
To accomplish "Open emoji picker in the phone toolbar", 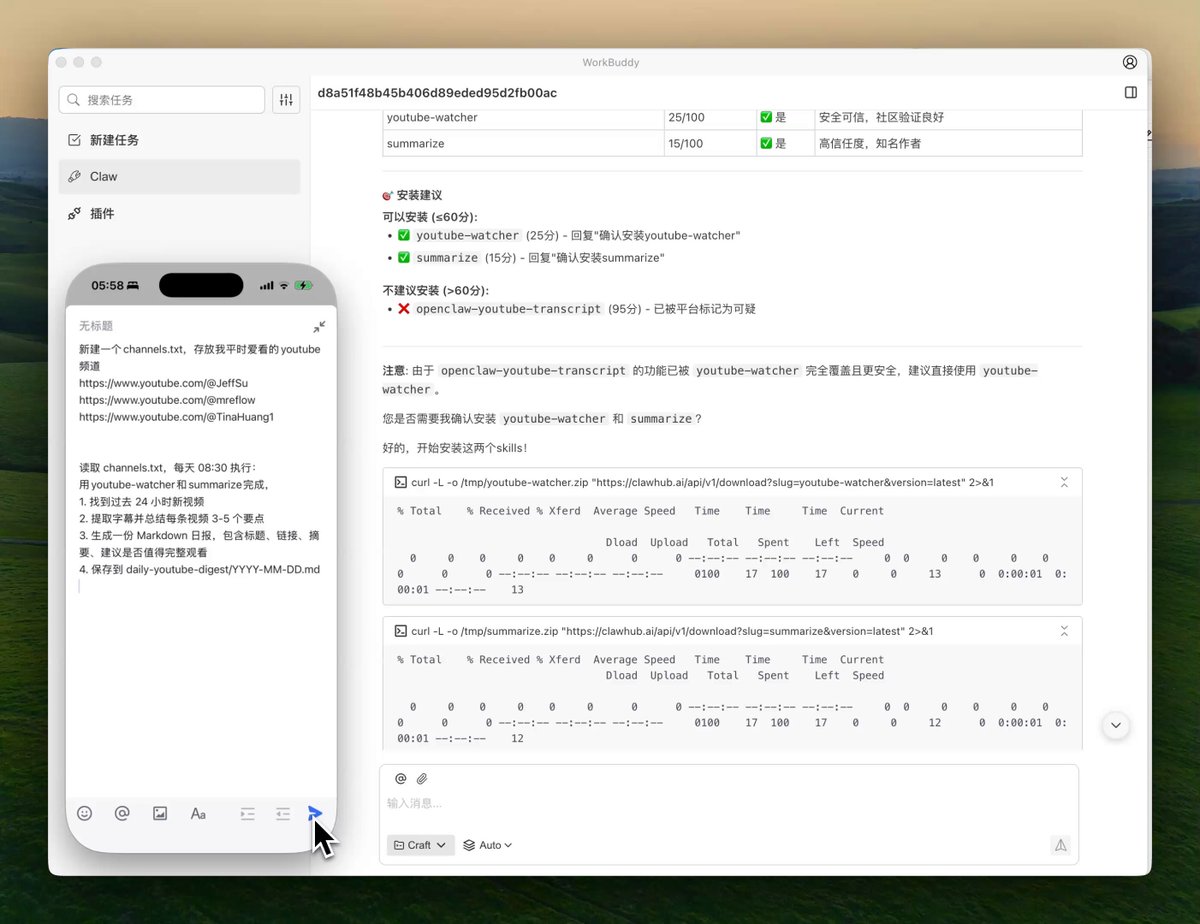I will [85, 813].
